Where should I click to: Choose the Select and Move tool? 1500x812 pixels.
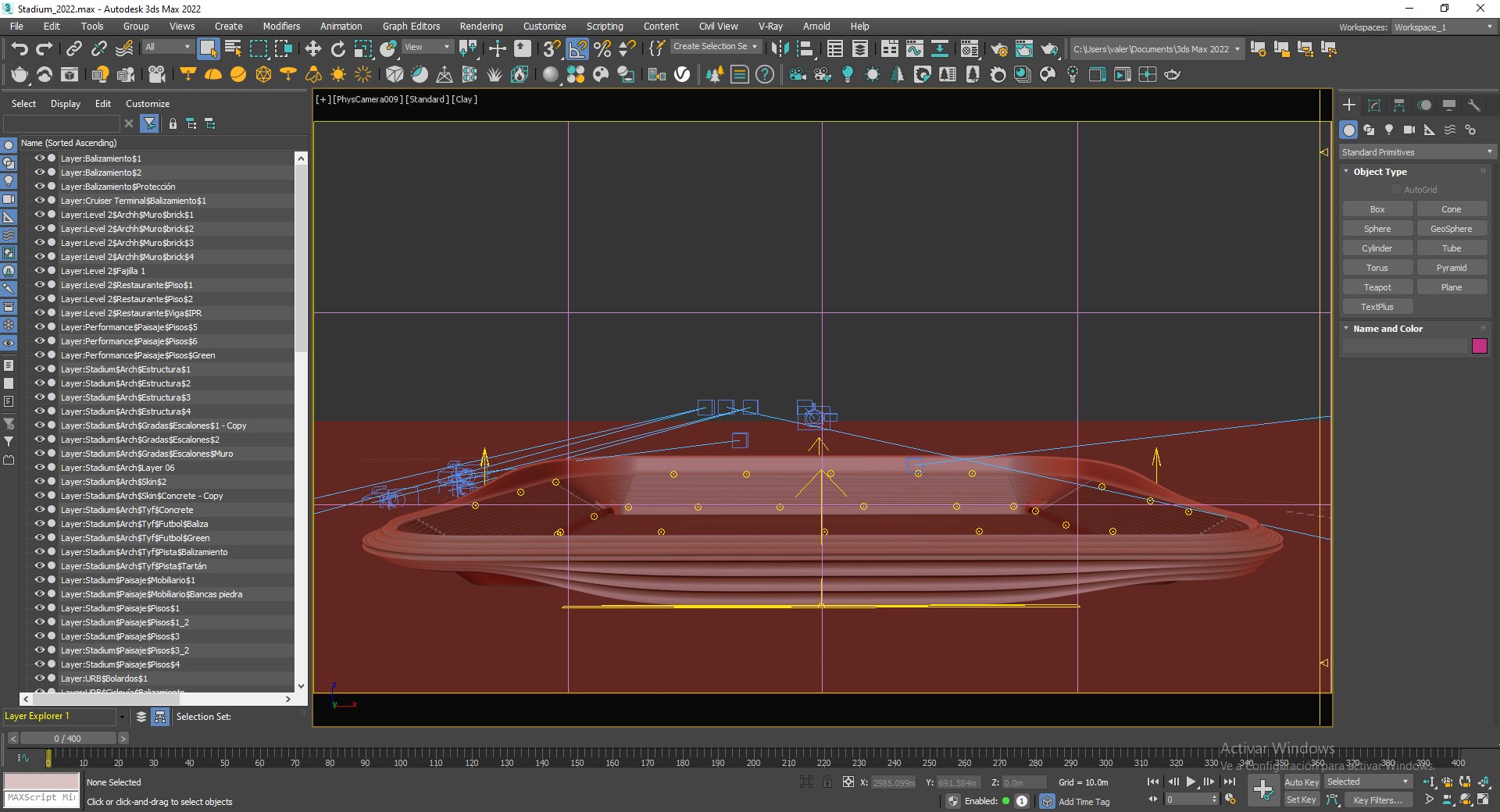[x=313, y=49]
